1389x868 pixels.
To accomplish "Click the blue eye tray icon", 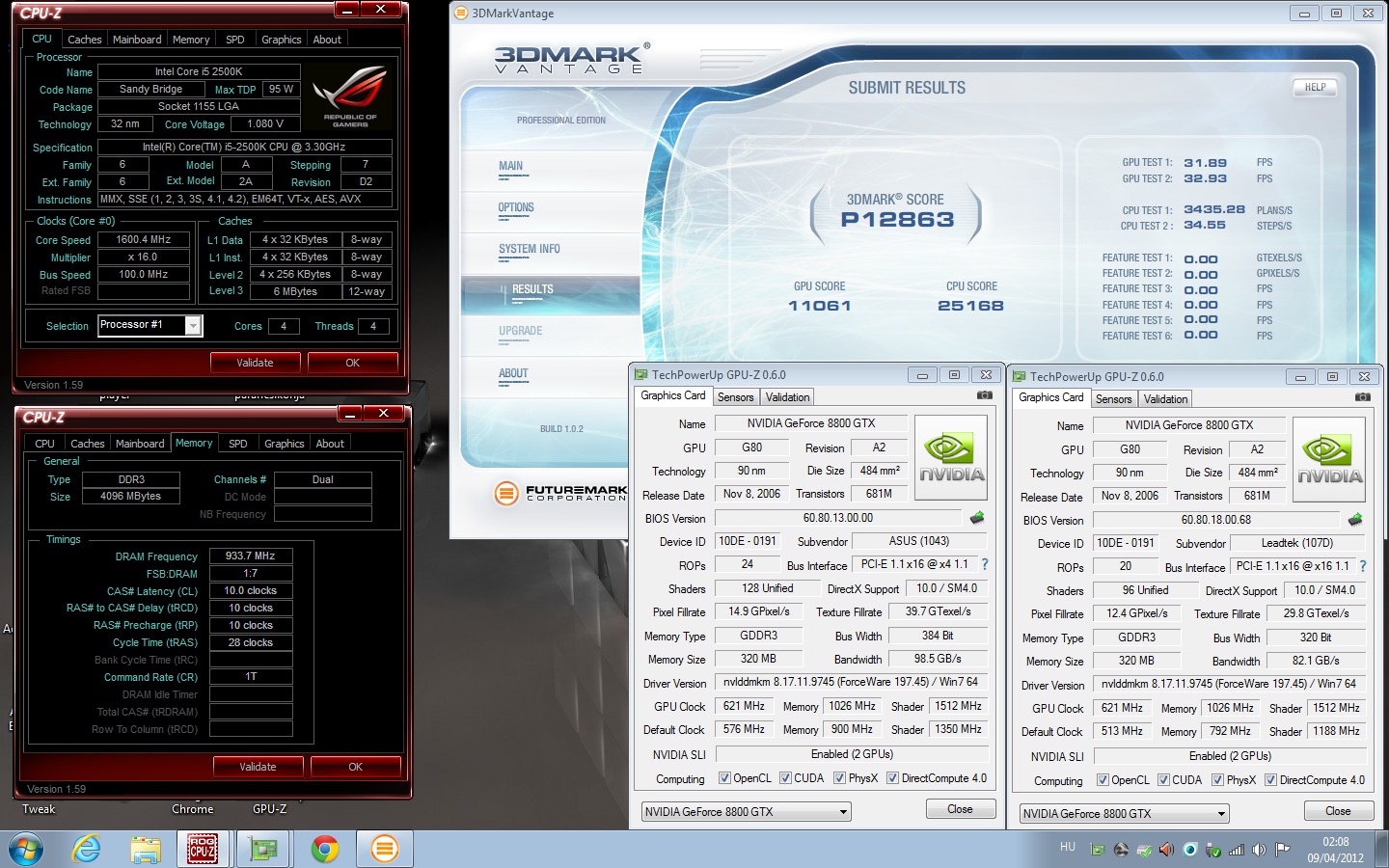I will point(1190,850).
